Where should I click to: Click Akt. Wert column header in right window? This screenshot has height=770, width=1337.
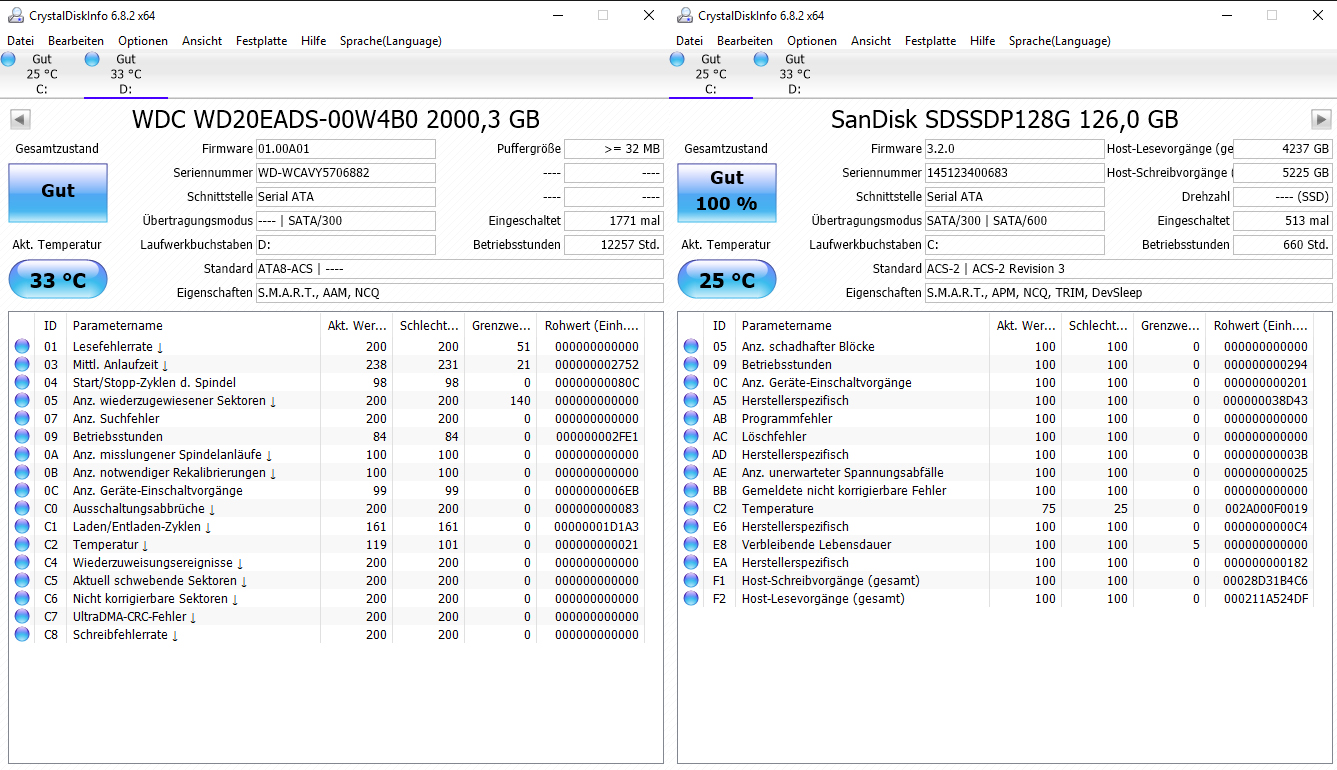[1026, 326]
